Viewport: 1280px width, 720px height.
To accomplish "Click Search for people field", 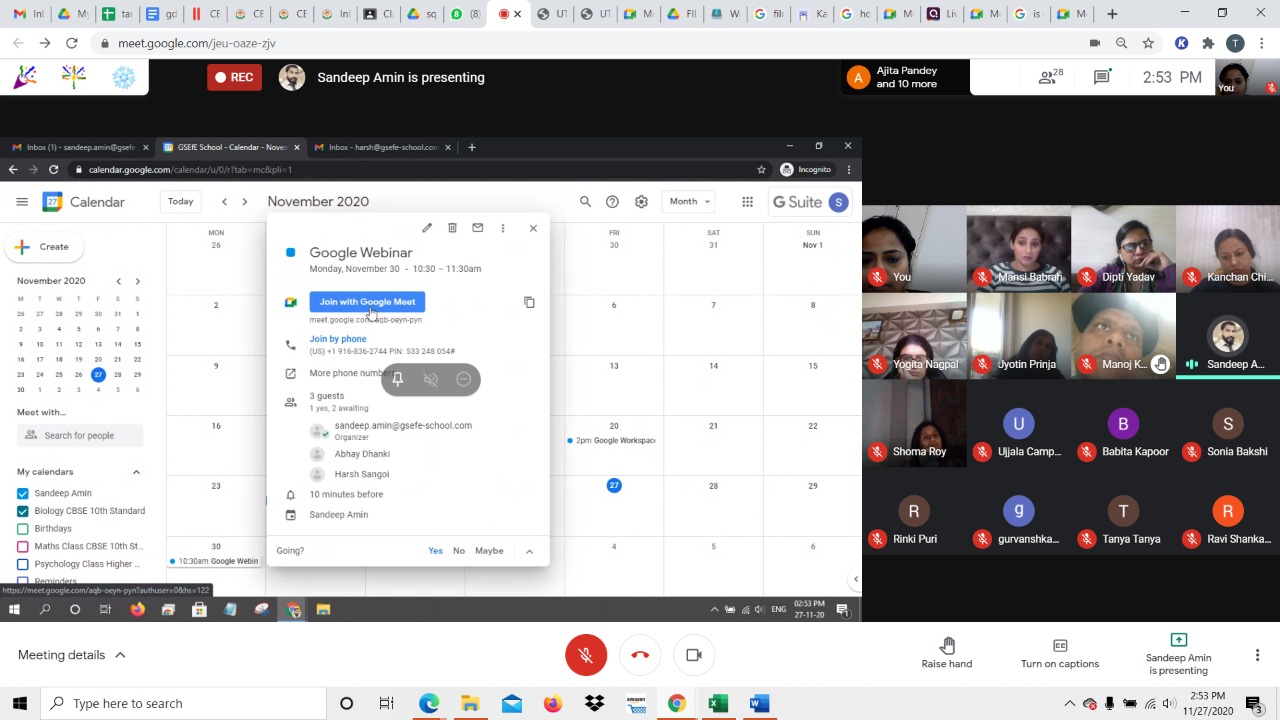I will click(80, 435).
